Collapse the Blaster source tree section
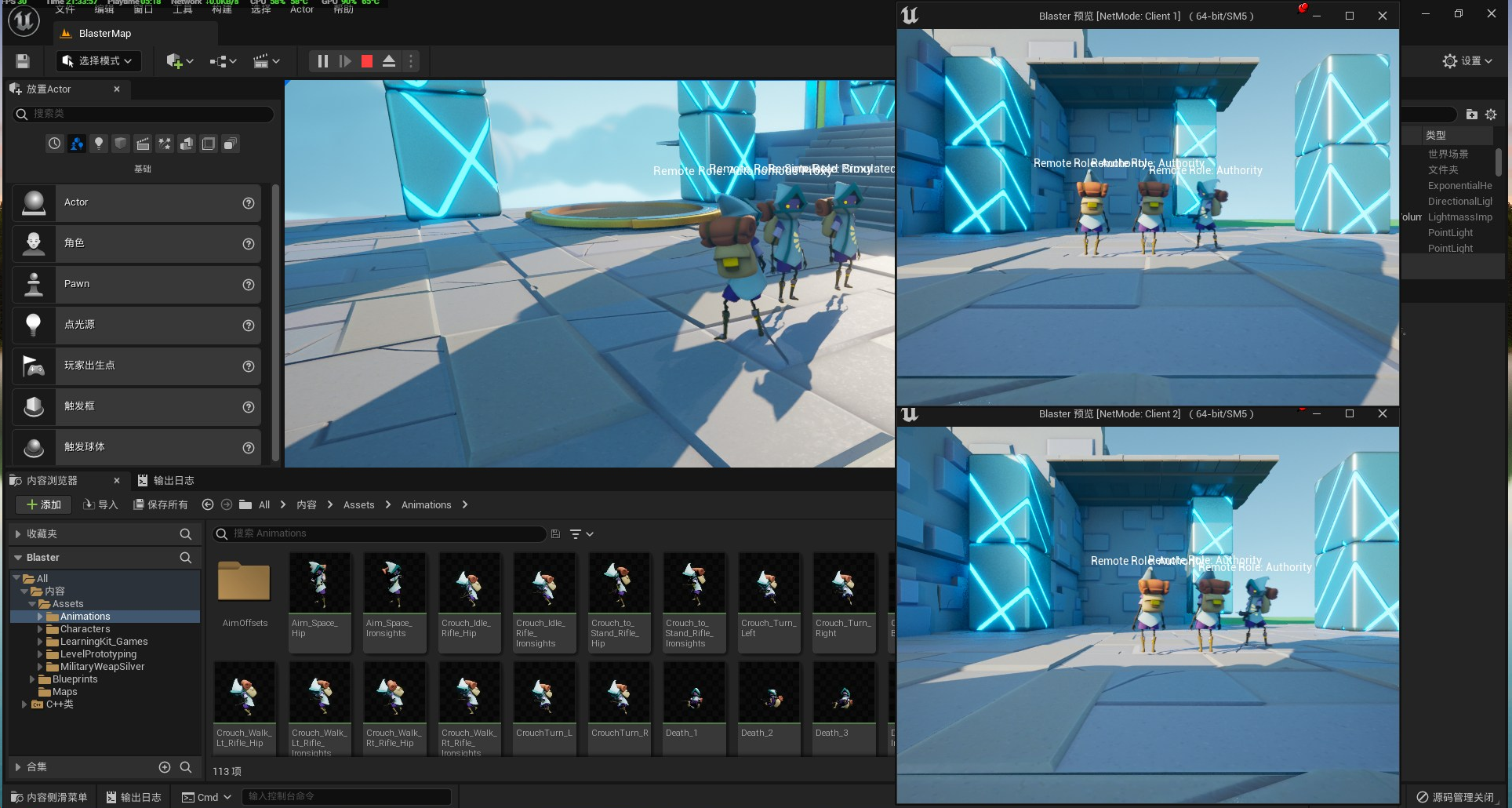Image resolution: width=1512 pixels, height=808 pixels. pyautogui.click(x=18, y=558)
